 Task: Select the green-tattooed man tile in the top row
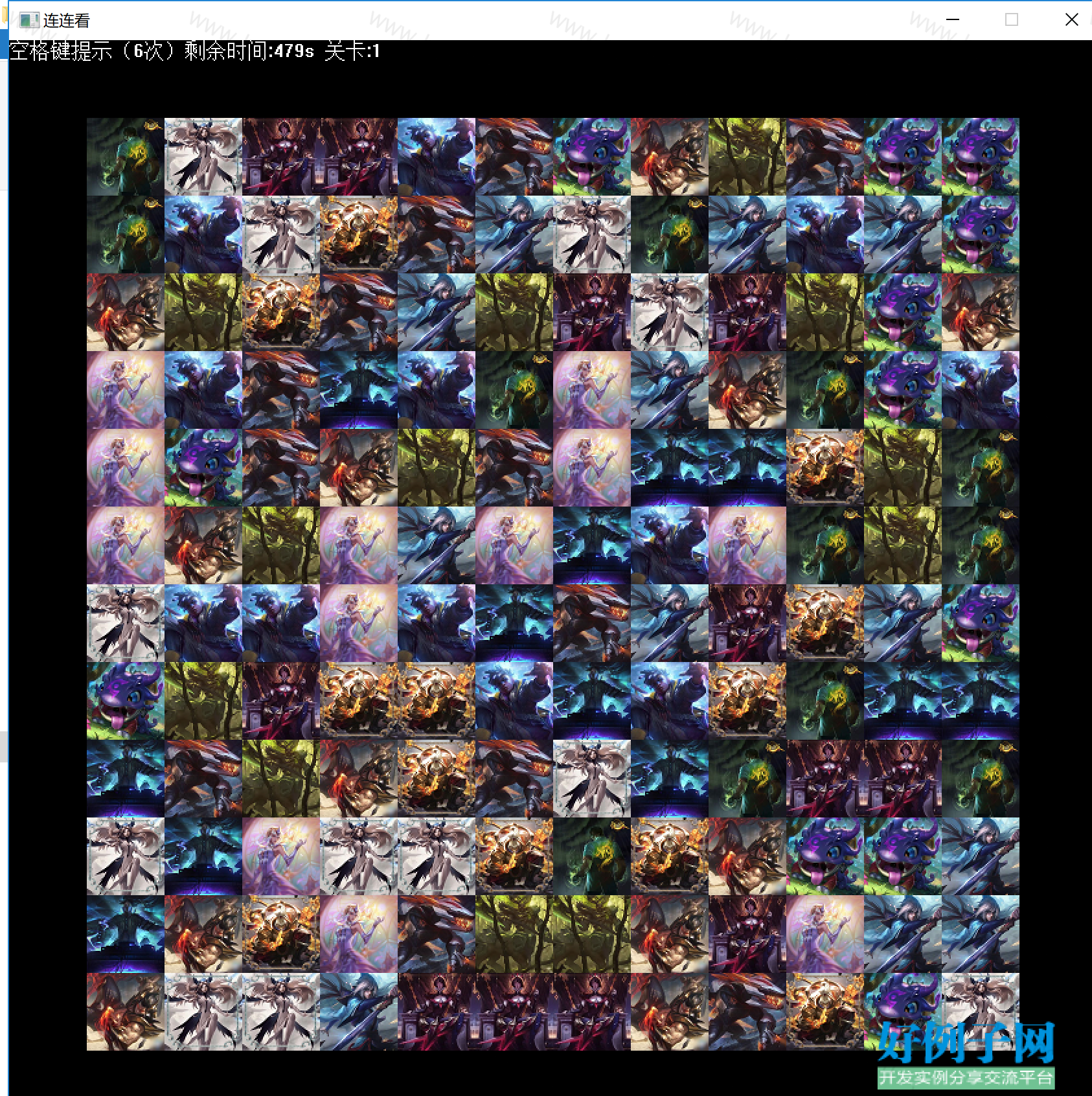click(x=126, y=157)
